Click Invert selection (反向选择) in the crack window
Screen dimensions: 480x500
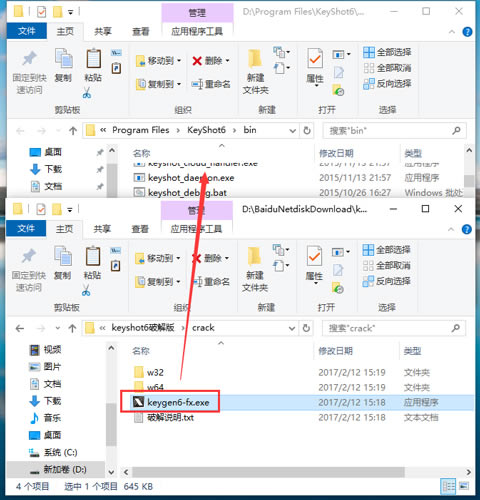click(x=387, y=281)
